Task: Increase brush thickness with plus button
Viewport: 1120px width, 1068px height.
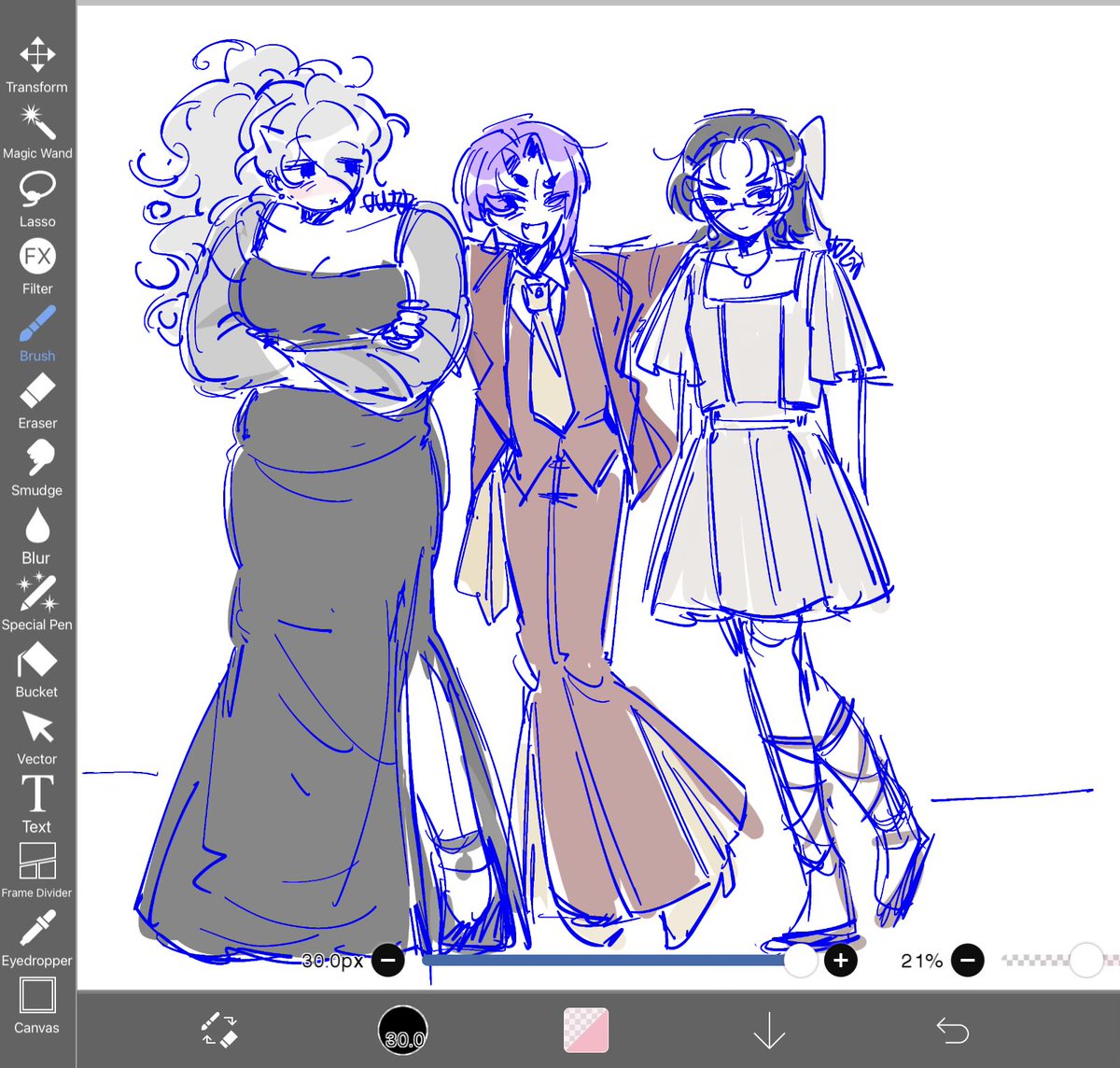Action: pos(841,960)
